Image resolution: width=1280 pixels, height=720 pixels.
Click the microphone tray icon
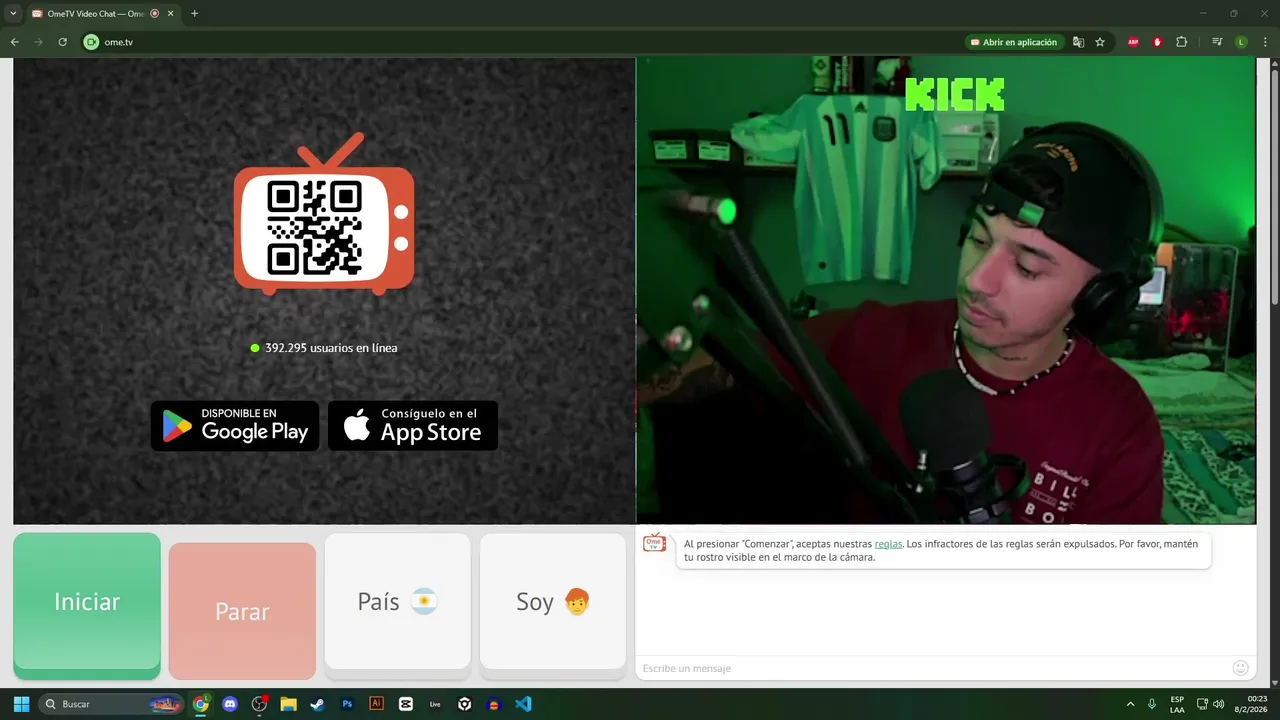click(1153, 704)
